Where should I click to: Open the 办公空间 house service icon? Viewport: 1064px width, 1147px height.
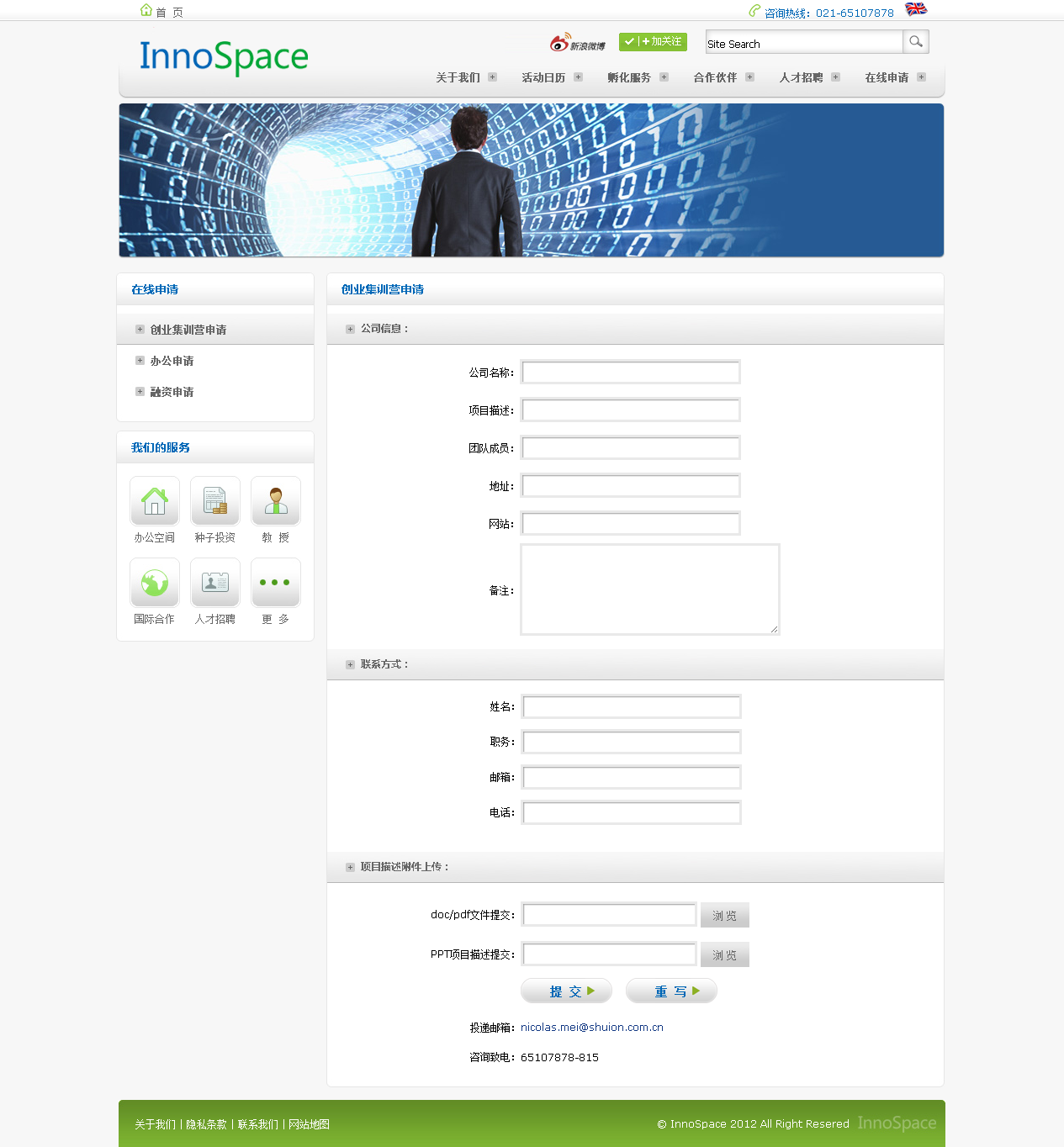(155, 501)
